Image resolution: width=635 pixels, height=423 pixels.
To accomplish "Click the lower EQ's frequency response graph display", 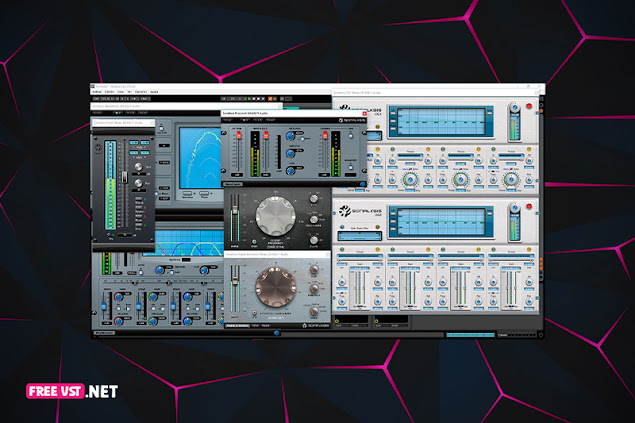I will (440, 221).
